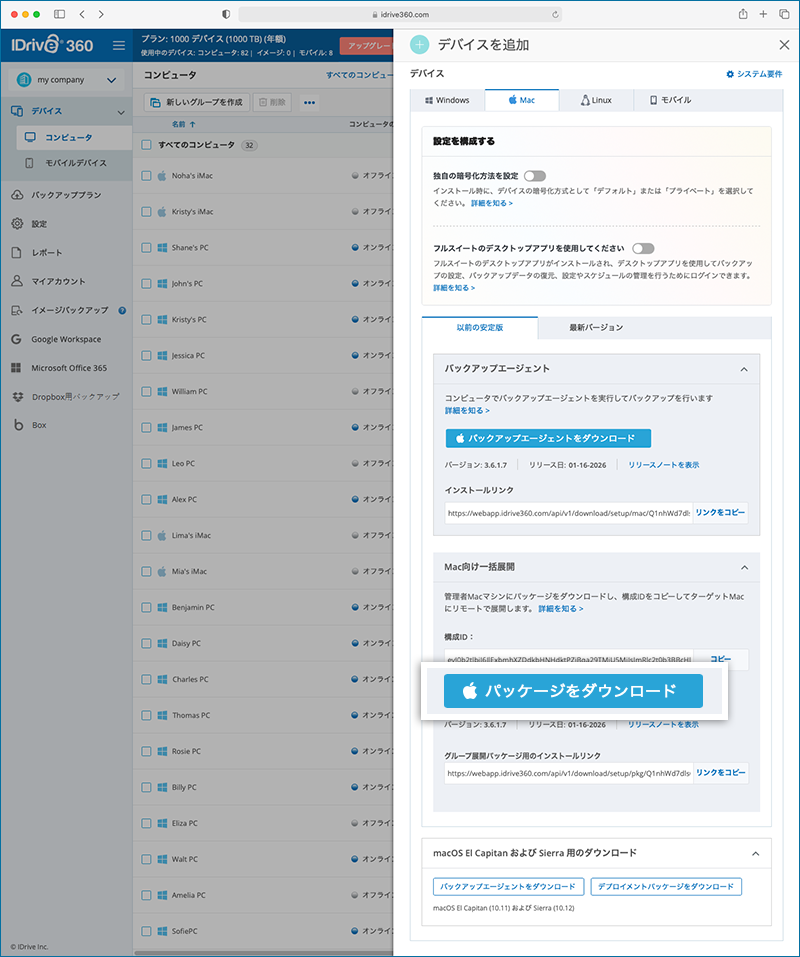The image size is (800, 957).
Task: Check the box for Noha's iMac
Action: (x=146, y=175)
